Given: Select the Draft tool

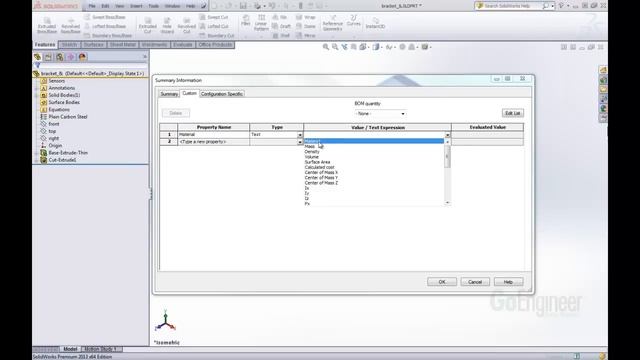Looking at the screenshot, I should pos(282,26).
